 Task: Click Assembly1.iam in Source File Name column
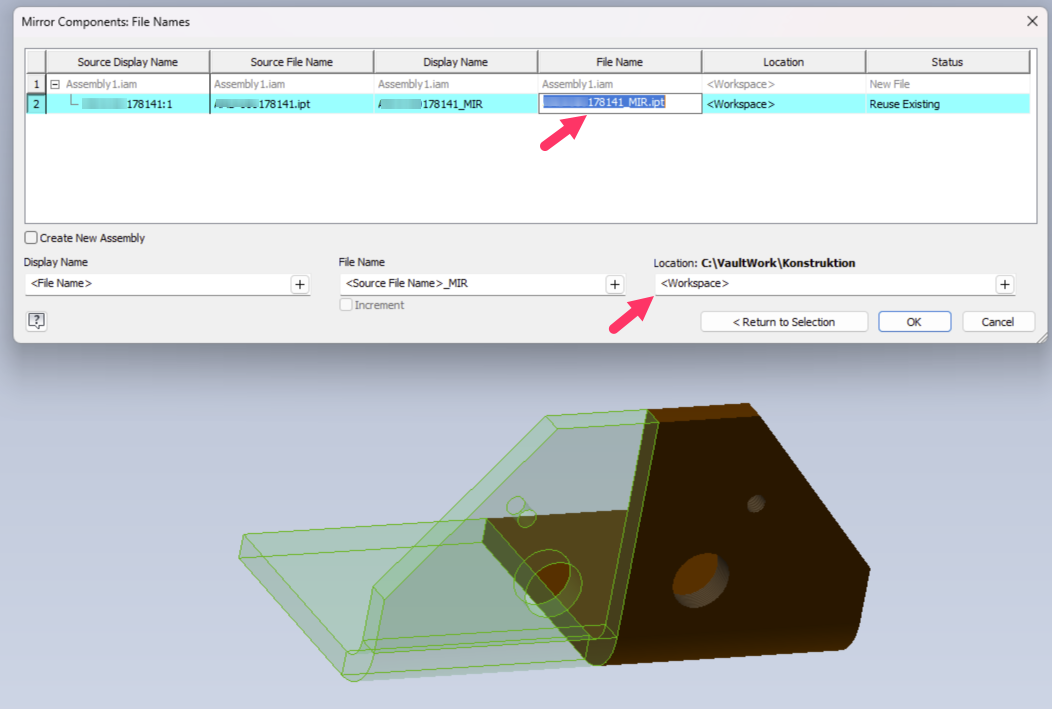(x=292, y=85)
